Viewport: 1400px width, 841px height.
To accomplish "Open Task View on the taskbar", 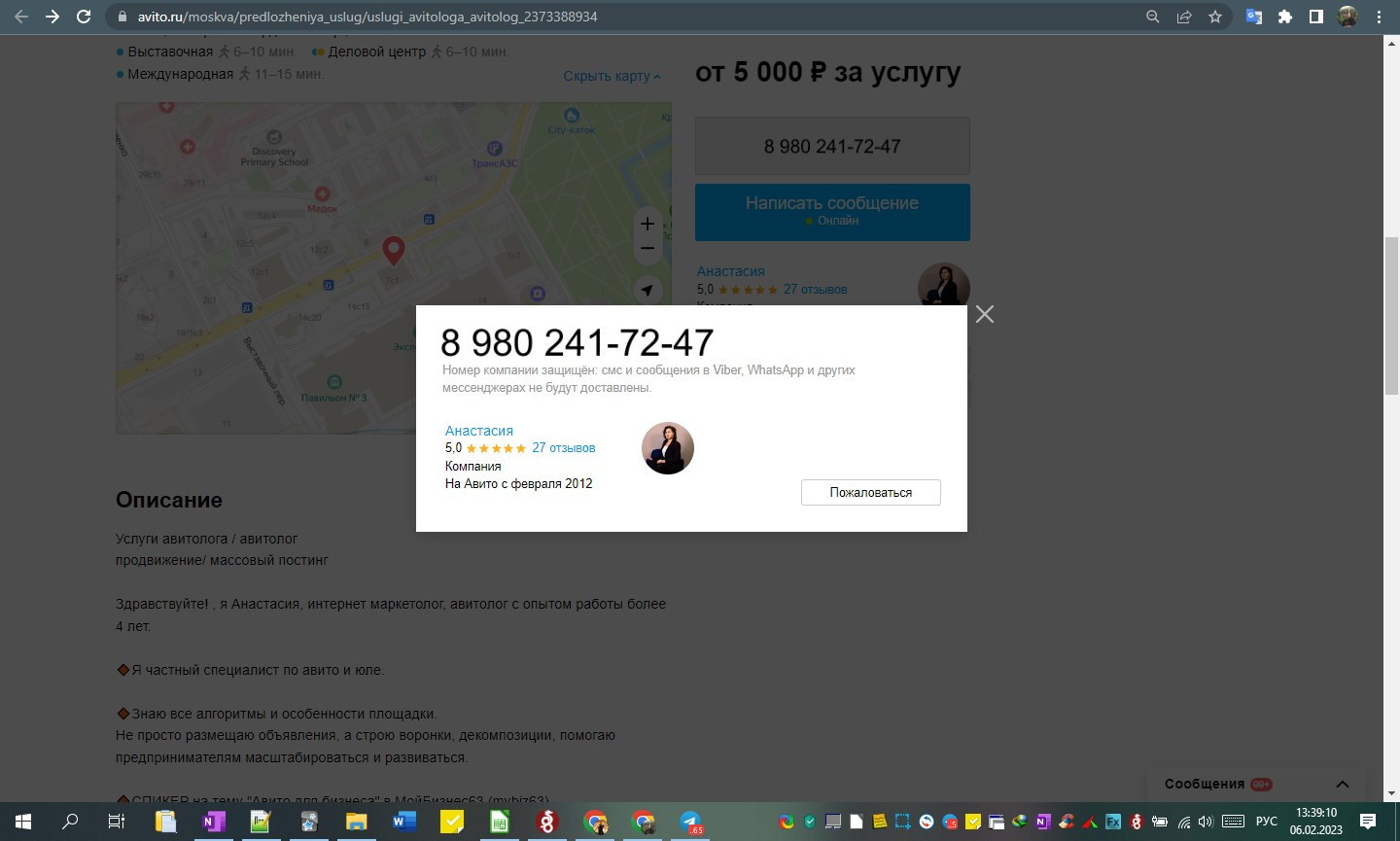I will point(117,822).
